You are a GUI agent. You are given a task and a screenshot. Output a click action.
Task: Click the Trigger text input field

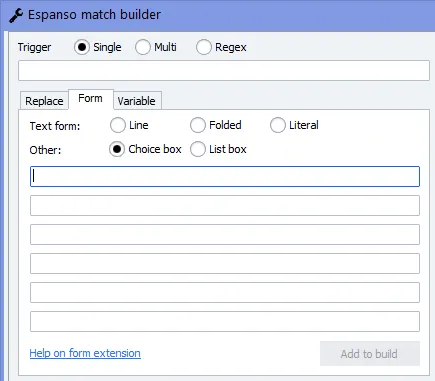pyautogui.click(x=224, y=71)
